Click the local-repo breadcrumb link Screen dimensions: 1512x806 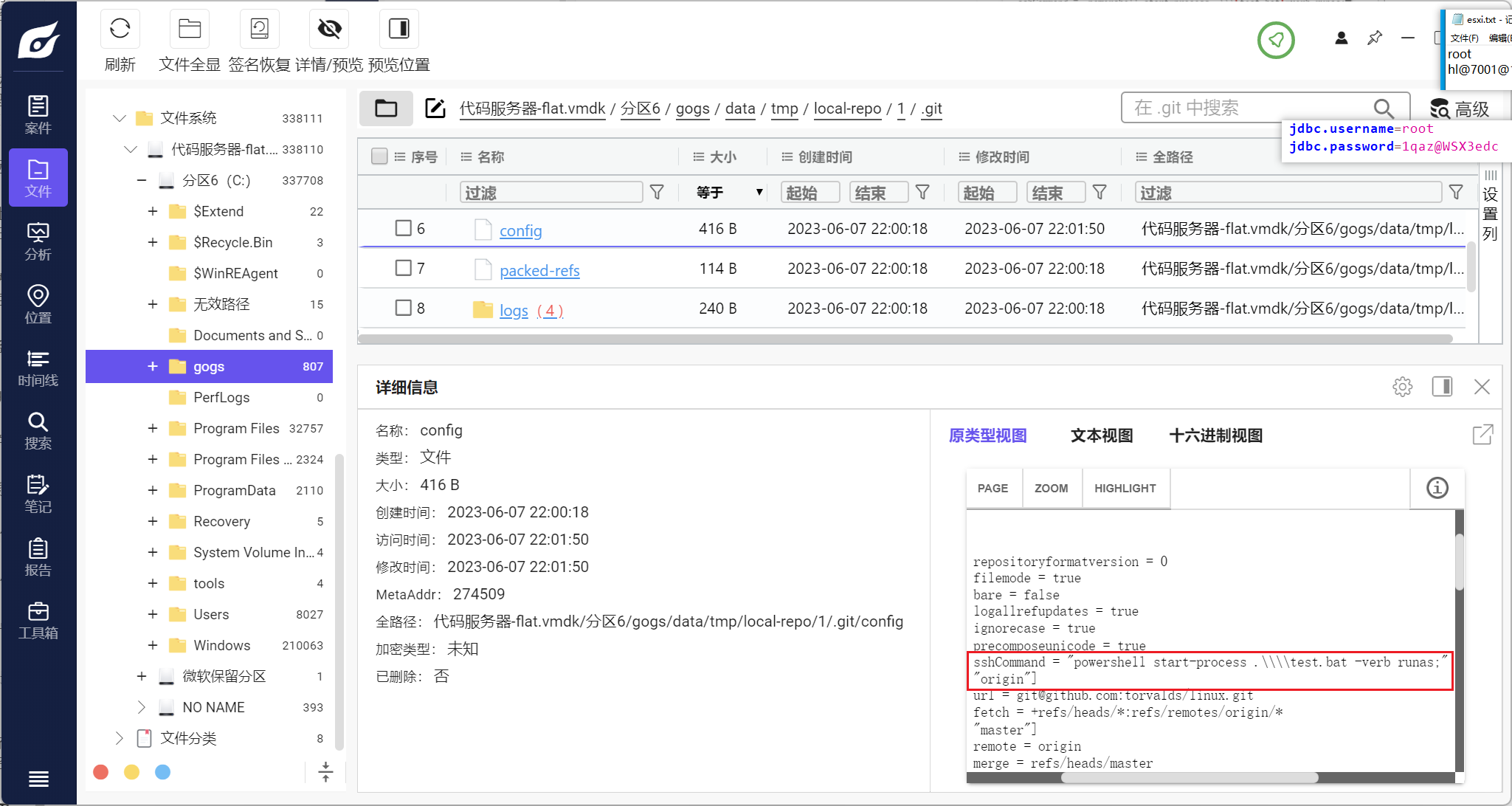point(847,108)
